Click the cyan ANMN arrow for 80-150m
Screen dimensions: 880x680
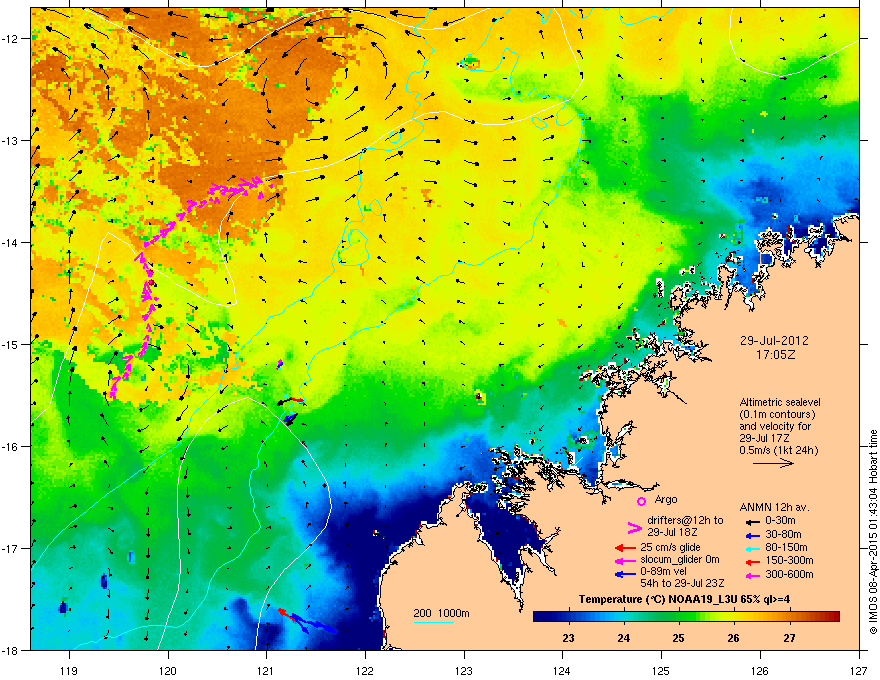click(x=752, y=548)
